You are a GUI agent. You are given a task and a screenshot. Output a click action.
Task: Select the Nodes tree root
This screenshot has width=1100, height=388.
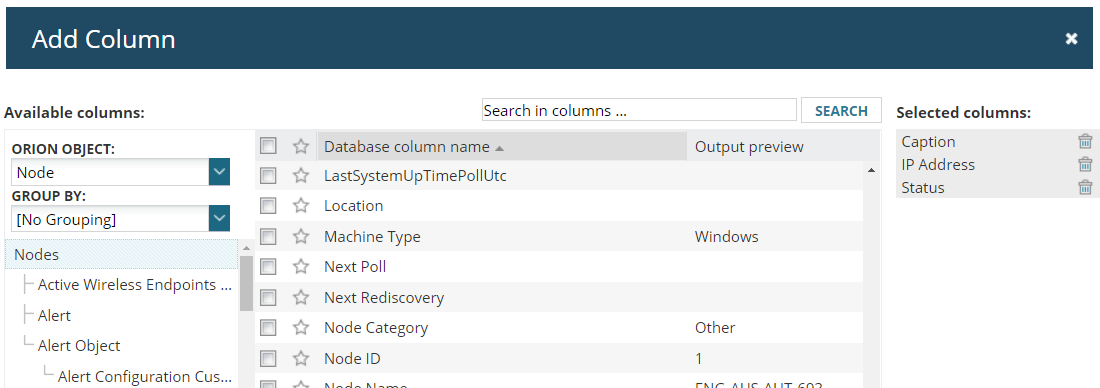click(121, 254)
